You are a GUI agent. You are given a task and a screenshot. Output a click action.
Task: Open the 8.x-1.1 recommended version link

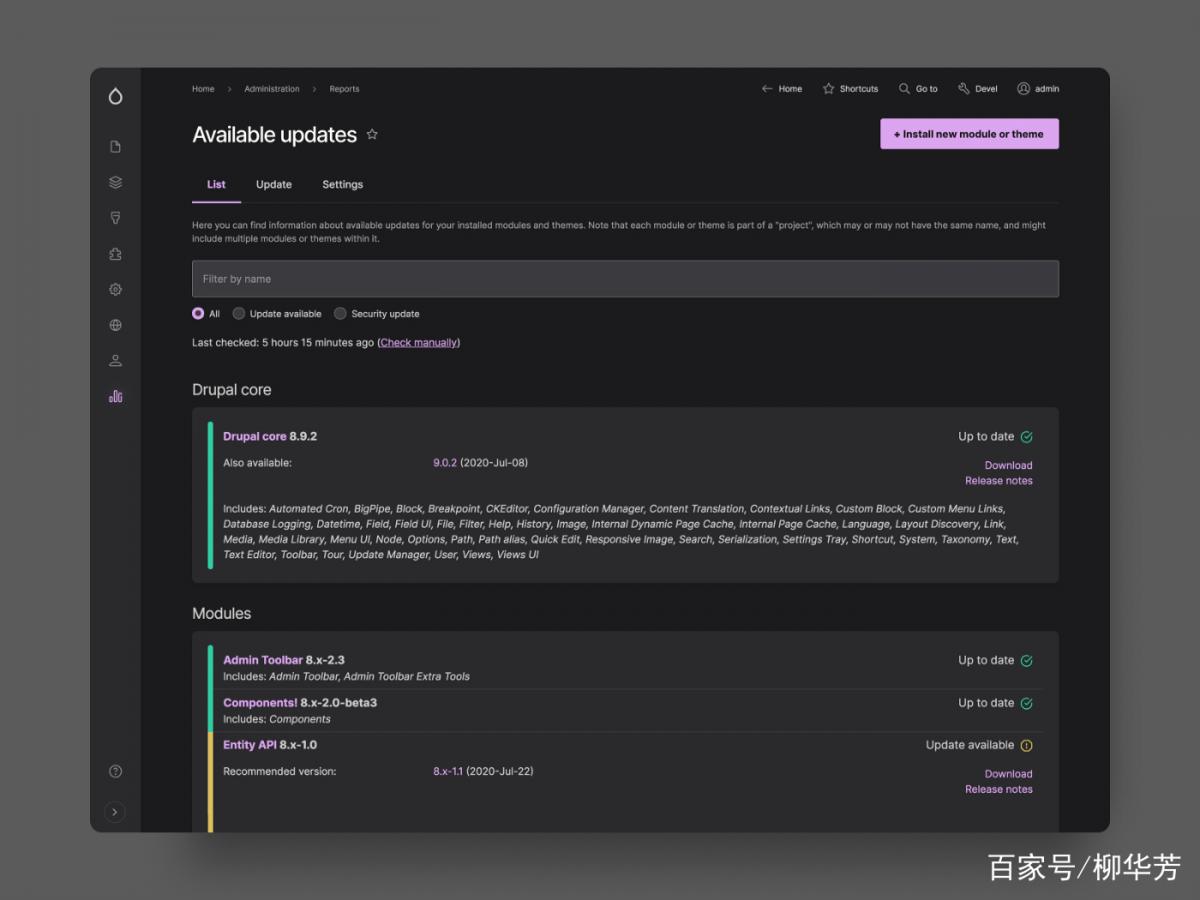[448, 772]
